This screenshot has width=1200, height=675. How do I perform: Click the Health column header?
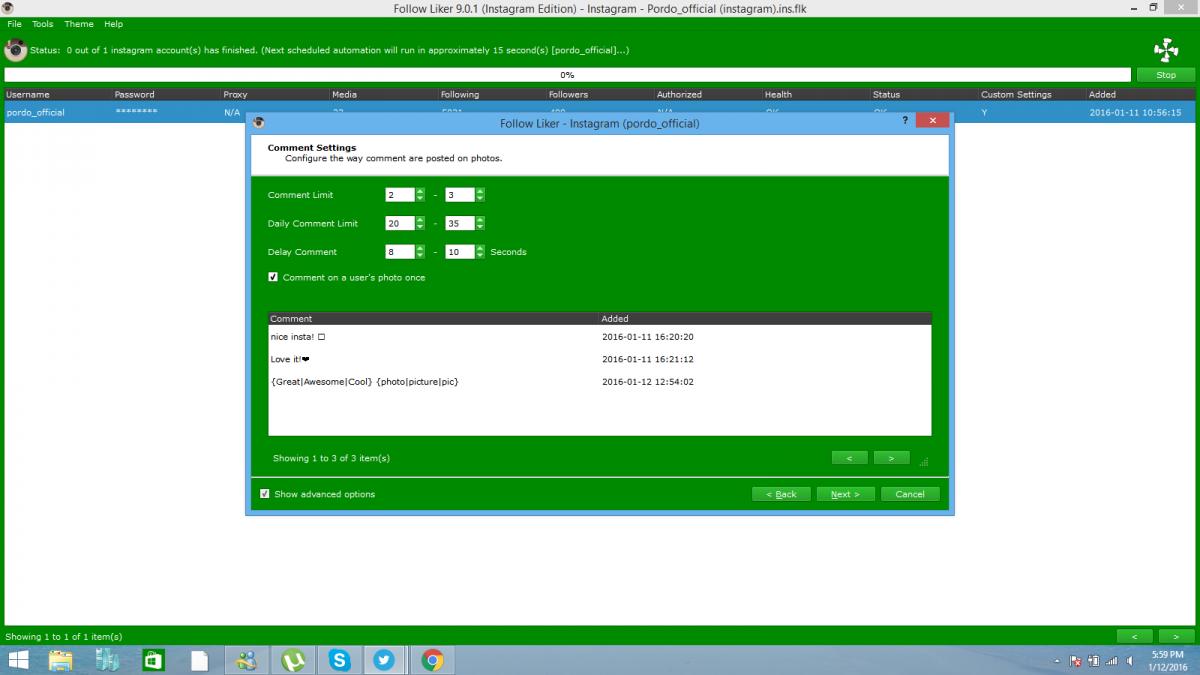815,94
